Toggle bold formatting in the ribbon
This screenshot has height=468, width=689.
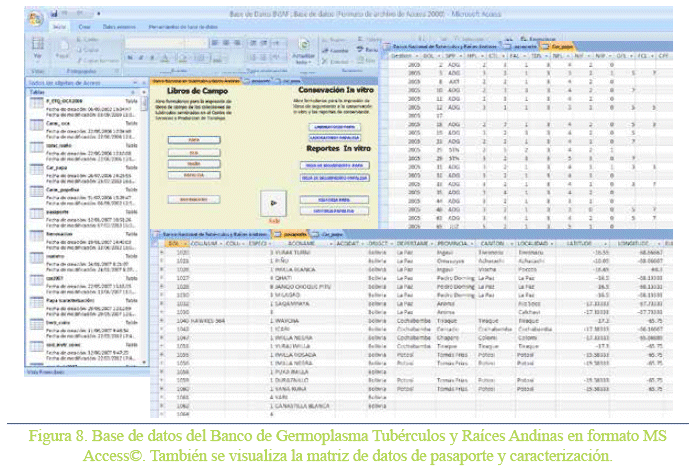(131, 58)
